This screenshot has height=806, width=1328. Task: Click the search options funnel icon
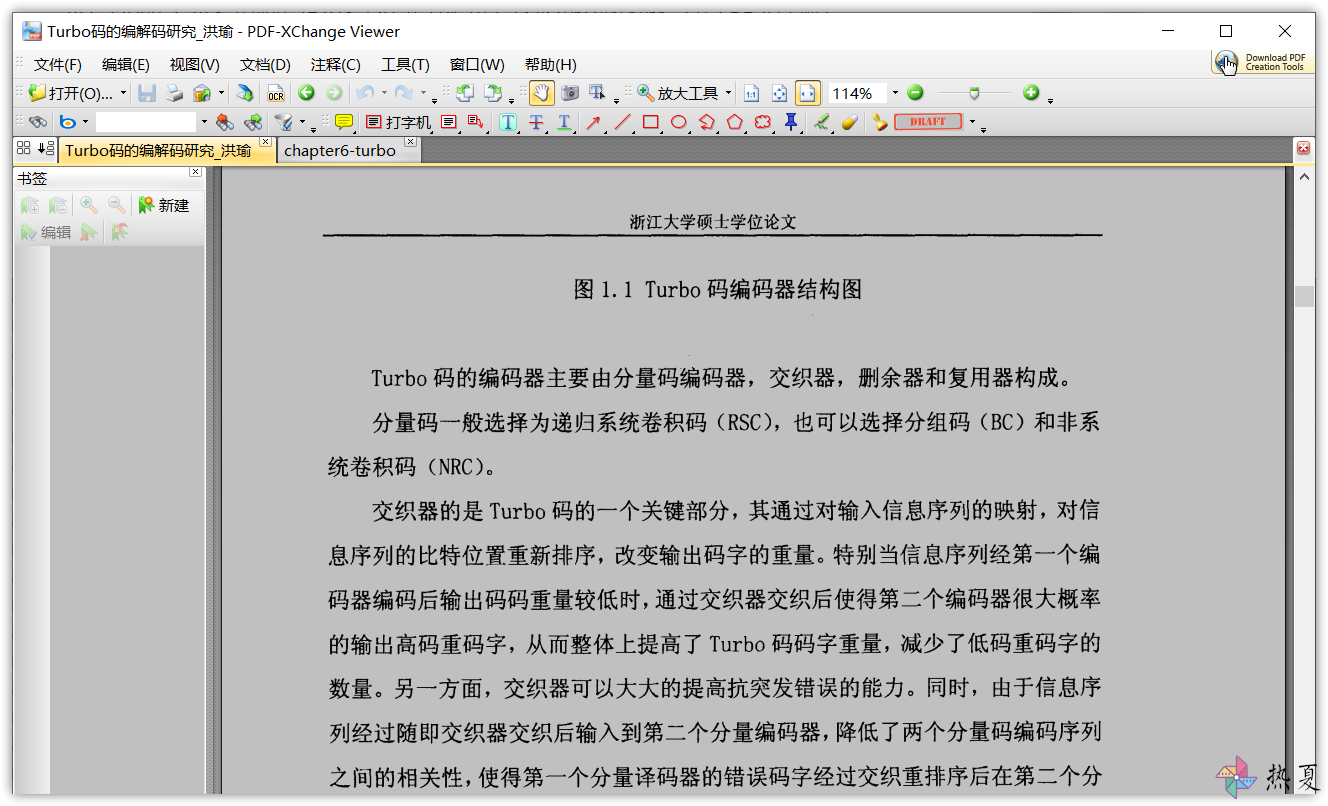click(x=284, y=122)
